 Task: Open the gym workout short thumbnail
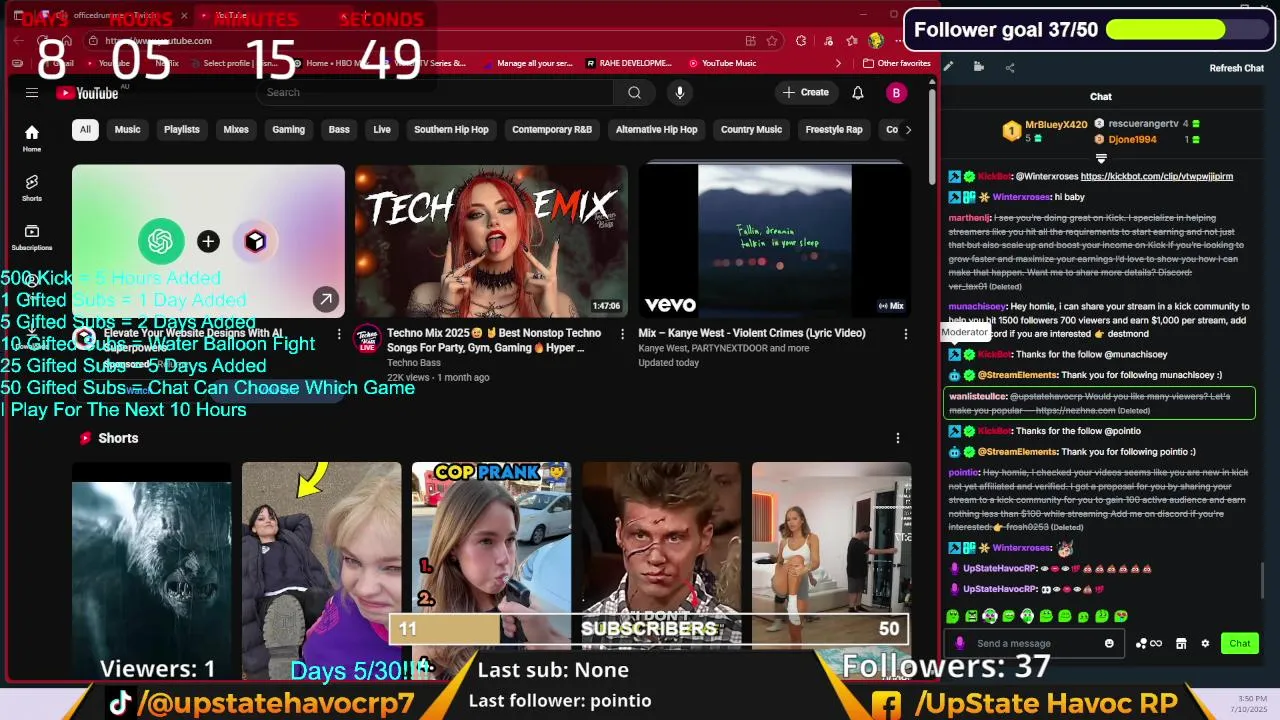click(x=831, y=570)
